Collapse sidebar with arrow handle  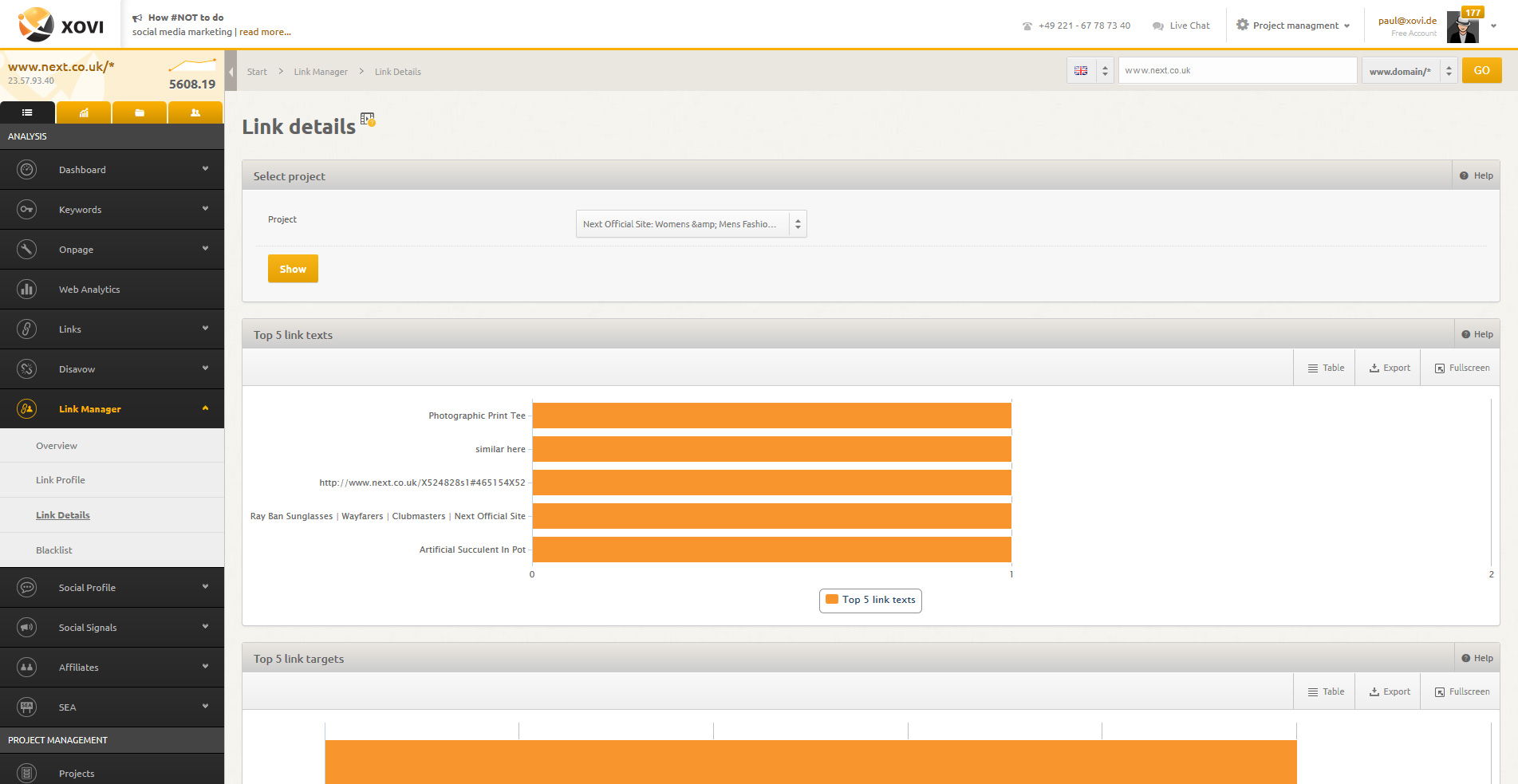pos(231,72)
